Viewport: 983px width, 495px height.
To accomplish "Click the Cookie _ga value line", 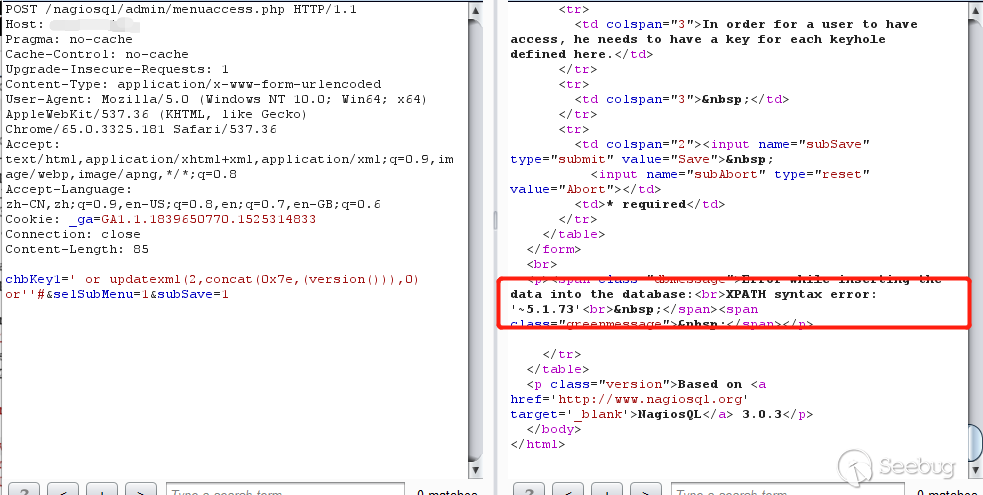I will click(160, 219).
